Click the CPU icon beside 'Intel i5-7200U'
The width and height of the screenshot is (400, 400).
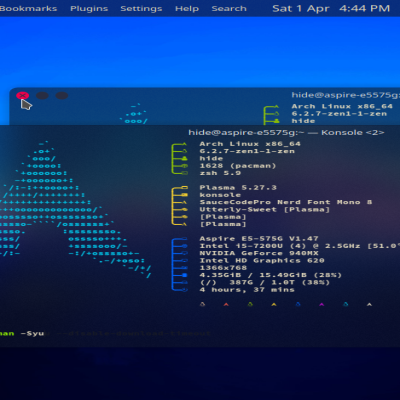pos(184,246)
